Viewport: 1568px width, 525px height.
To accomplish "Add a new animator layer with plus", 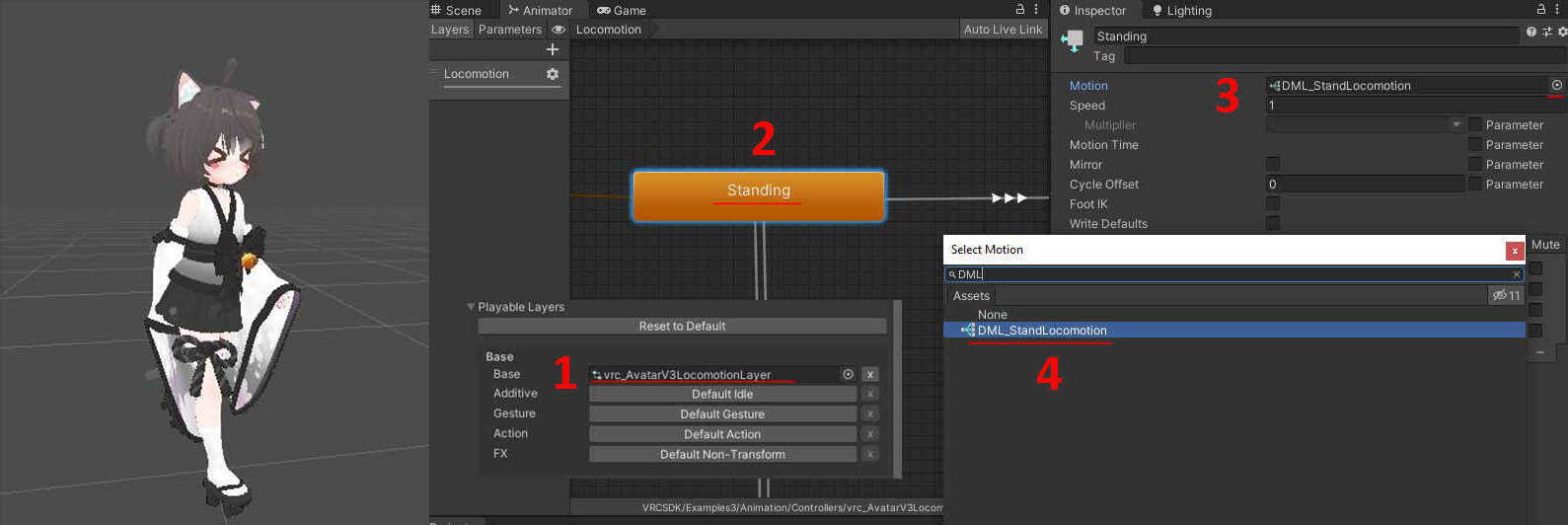I will click(553, 49).
